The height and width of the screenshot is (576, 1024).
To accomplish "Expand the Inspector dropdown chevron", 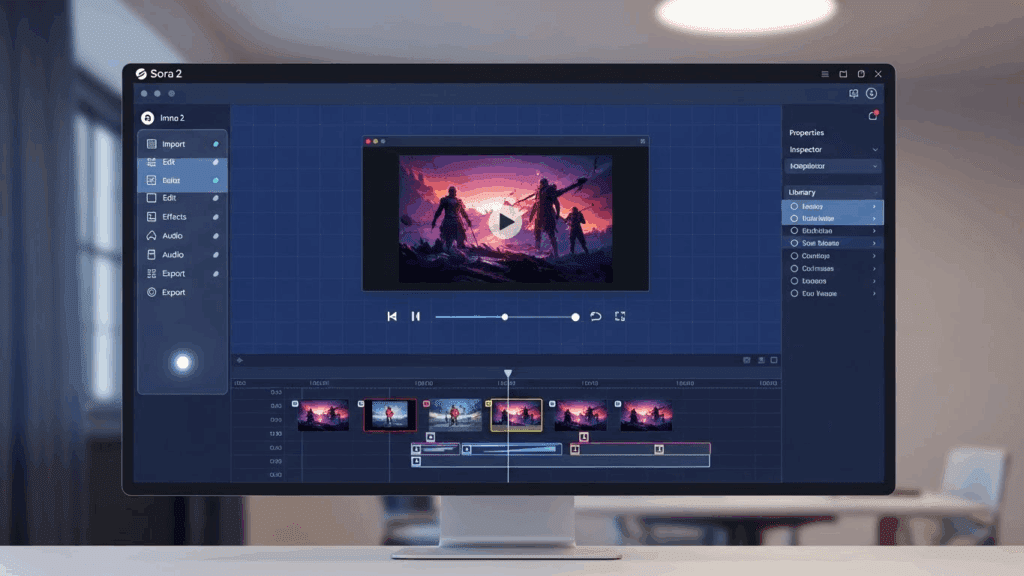I will (874, 150).
